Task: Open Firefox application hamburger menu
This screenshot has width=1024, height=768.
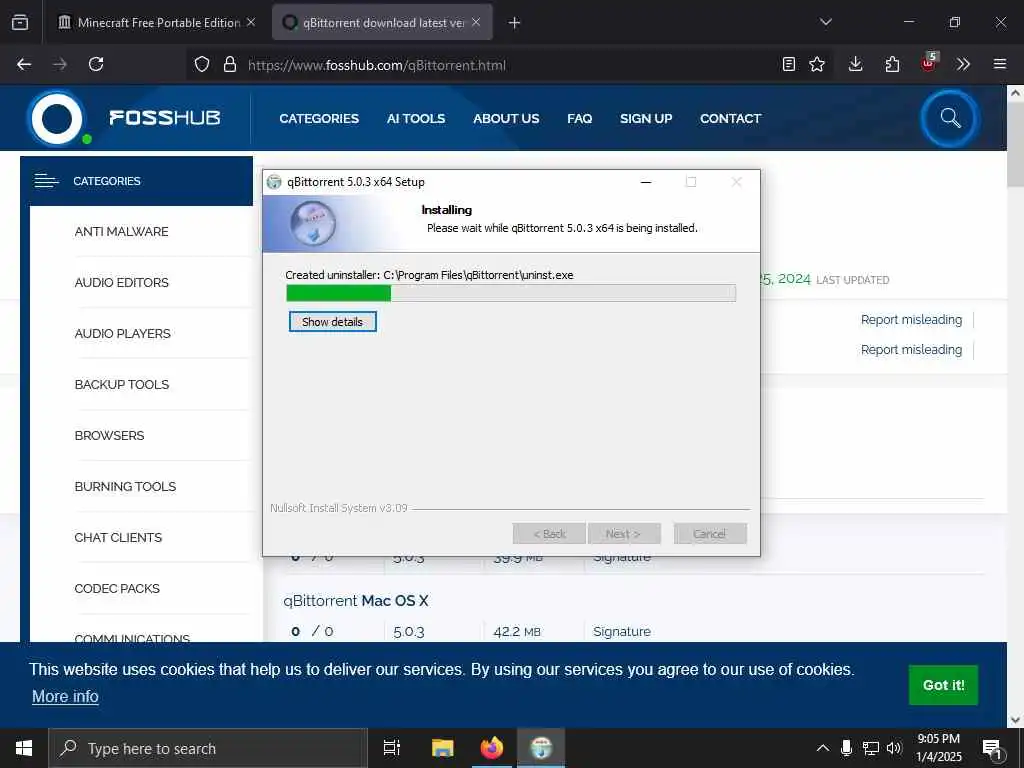Action: pyautogui.click(x=1000, y=64)
